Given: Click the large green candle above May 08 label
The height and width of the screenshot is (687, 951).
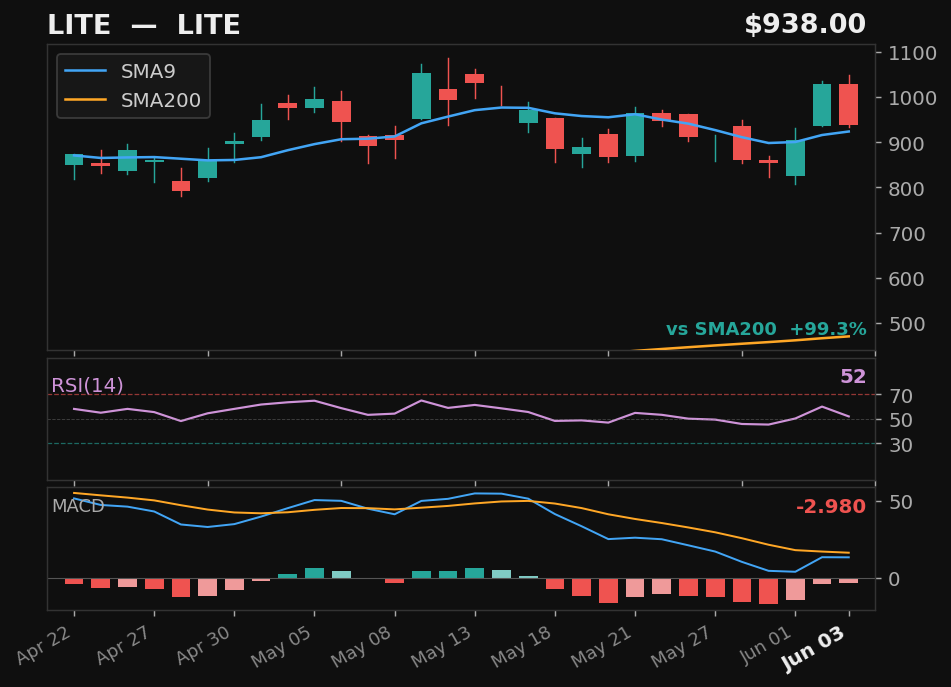Looking at the screenshot, I should pos(422,96).
